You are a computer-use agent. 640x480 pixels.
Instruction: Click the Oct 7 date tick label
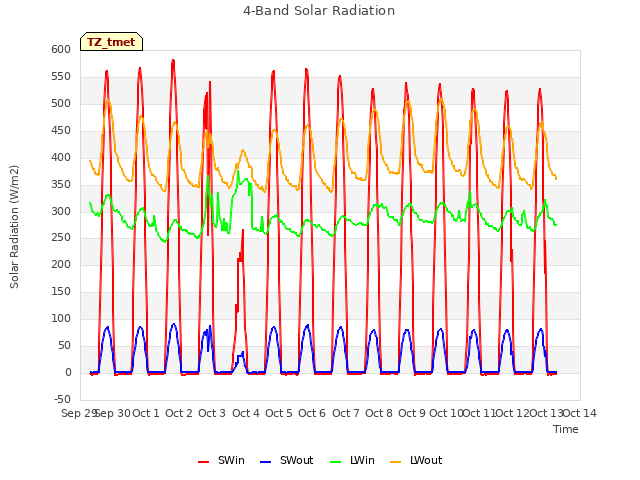[346, 413]
